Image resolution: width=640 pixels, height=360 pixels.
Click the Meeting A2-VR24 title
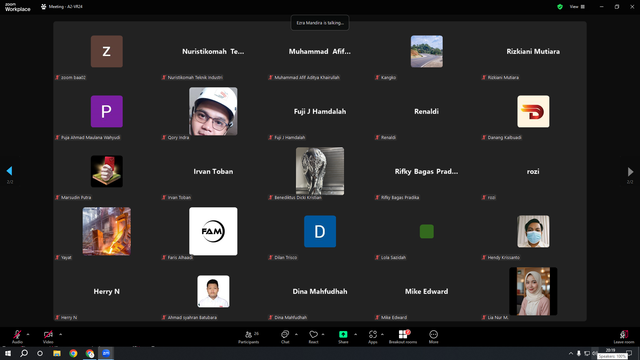pos(65,7)
